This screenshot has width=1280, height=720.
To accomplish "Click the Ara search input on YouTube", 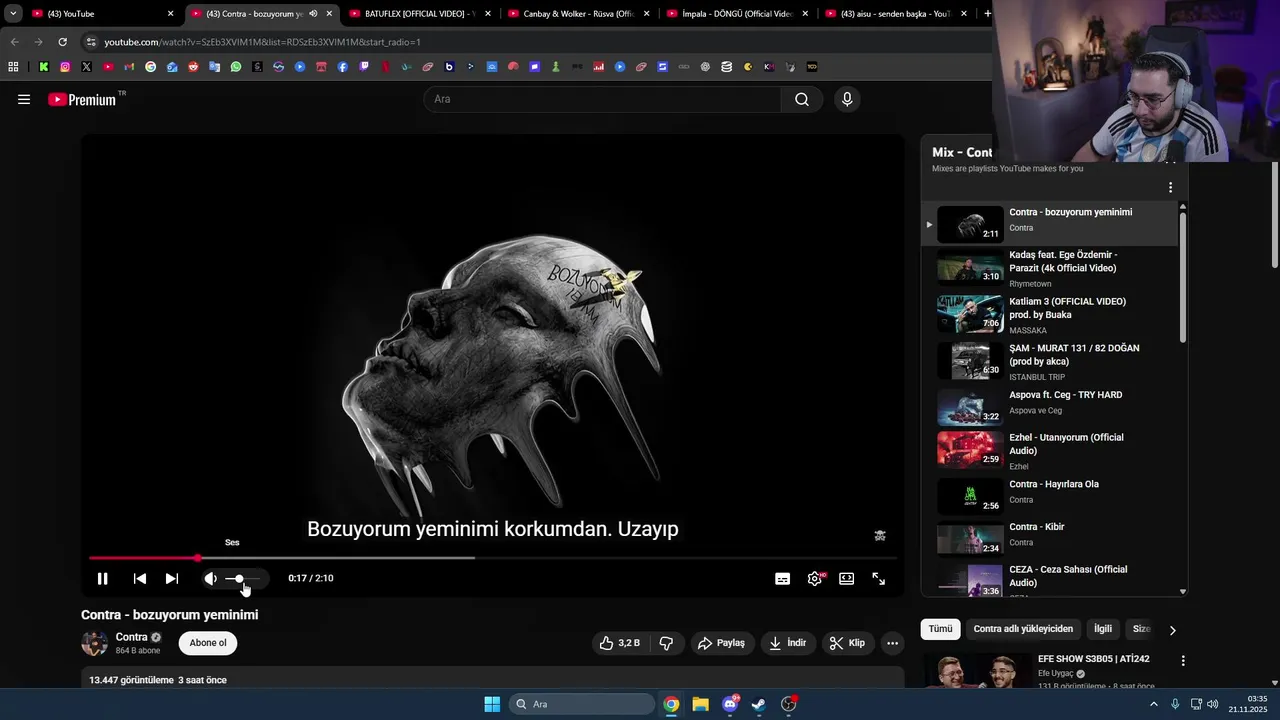I will coord(603,99).
